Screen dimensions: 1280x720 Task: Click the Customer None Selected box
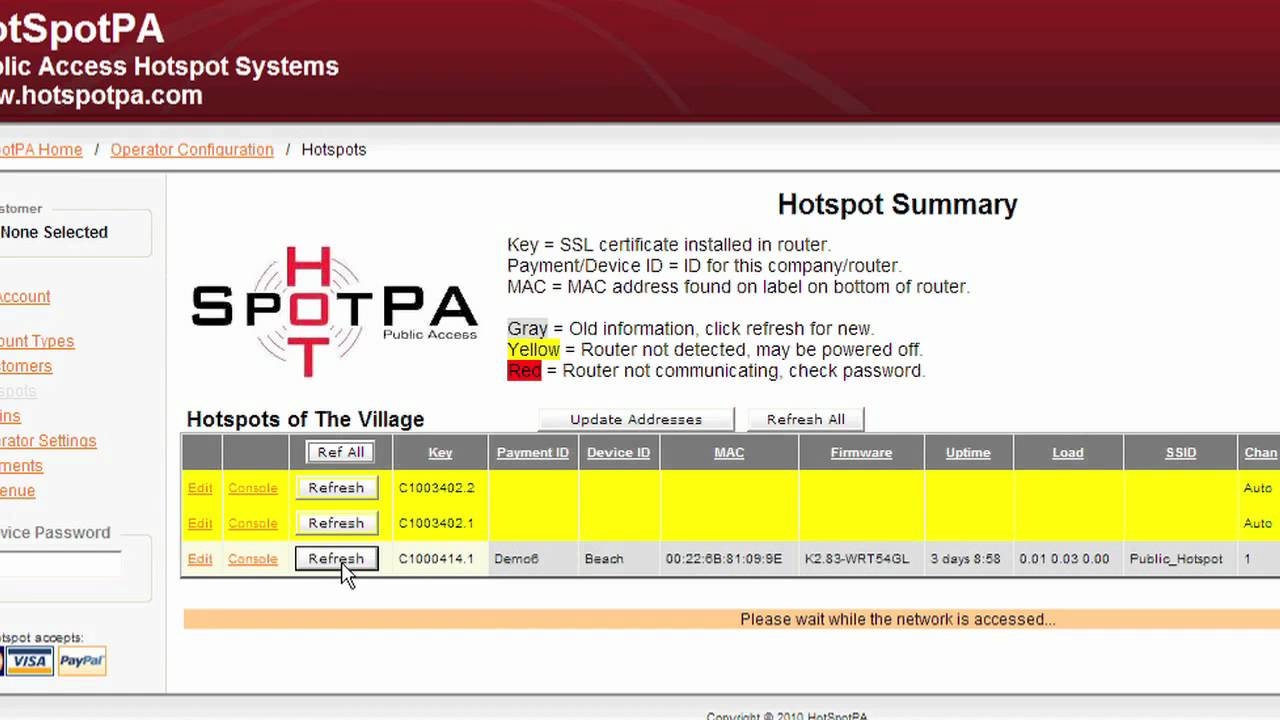pyautogui.click(x=74, y=232)
